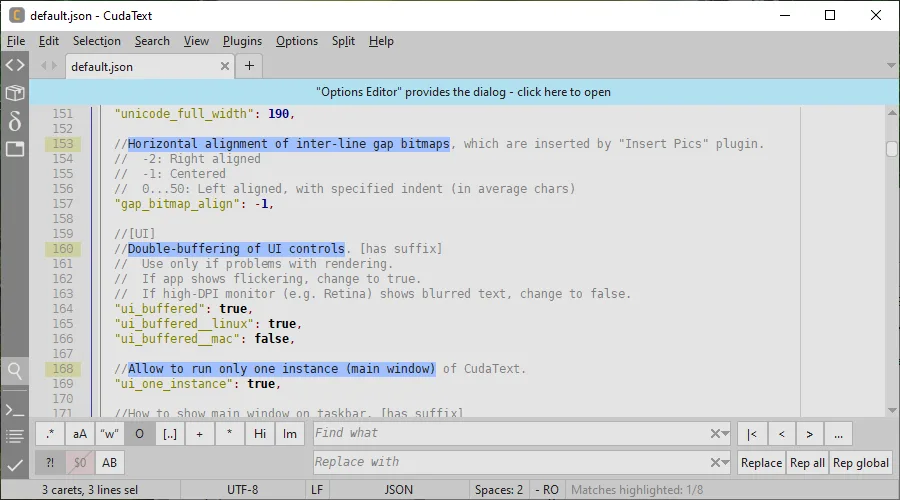This screenshot has width=900, height=500.
Task: Open the Search menu
Action: [152, 41]
